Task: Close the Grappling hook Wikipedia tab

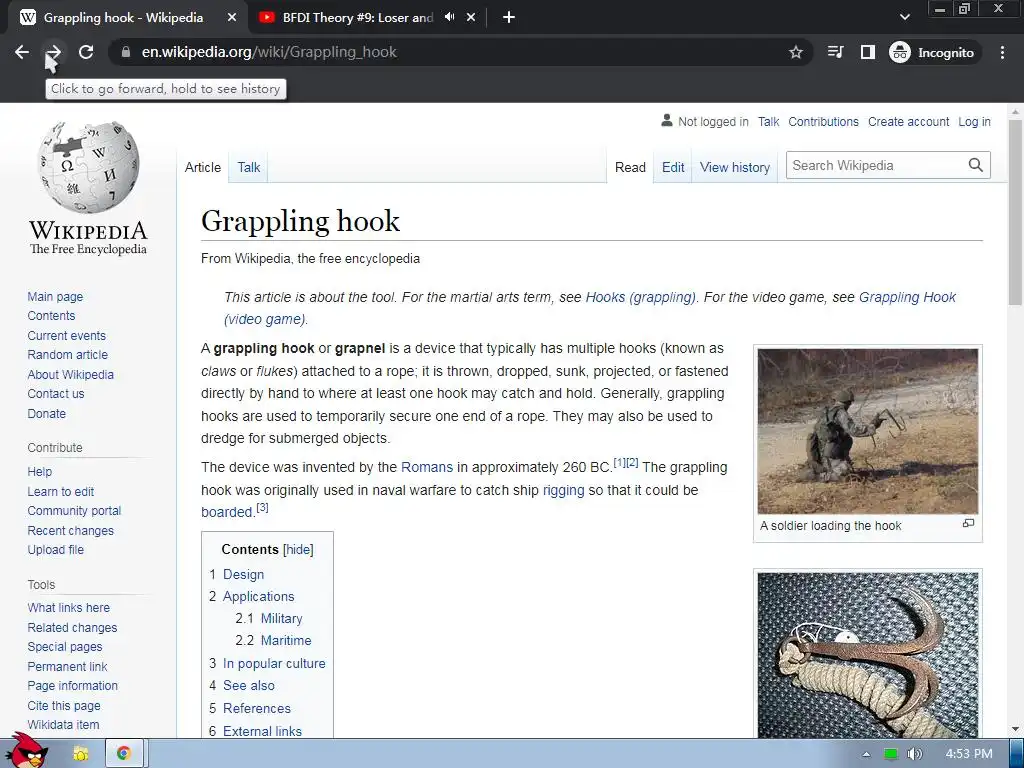Action: pos(232,18)
